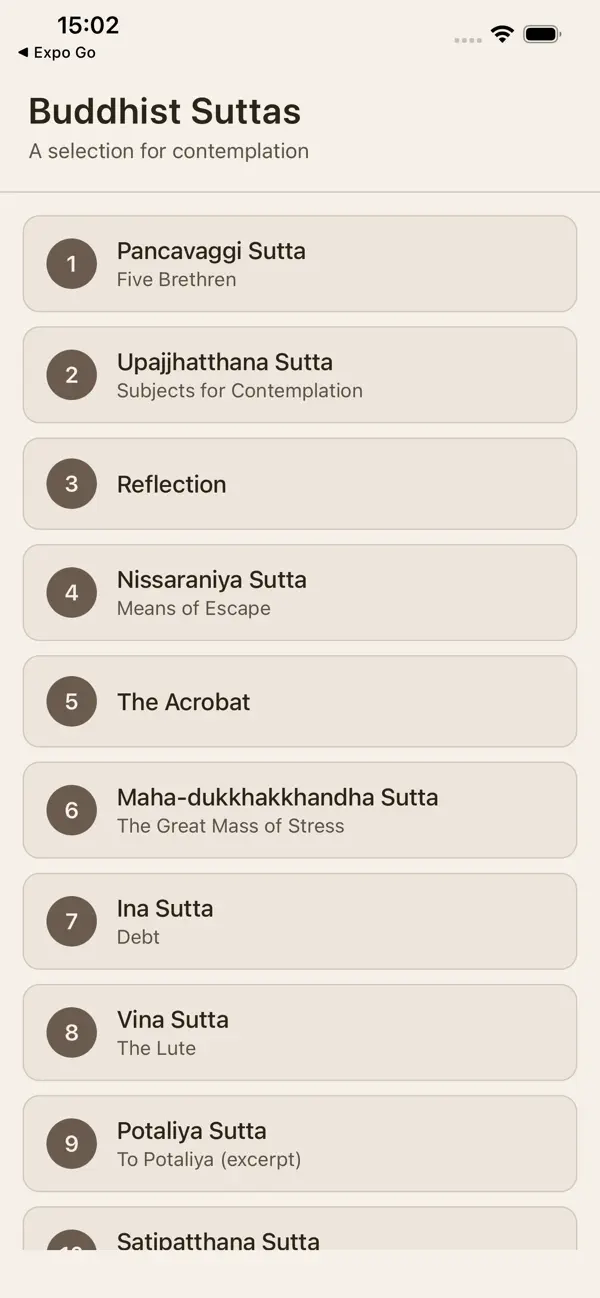
Task: Click the number 4 circle icon
Action: (x=71, y=592)
